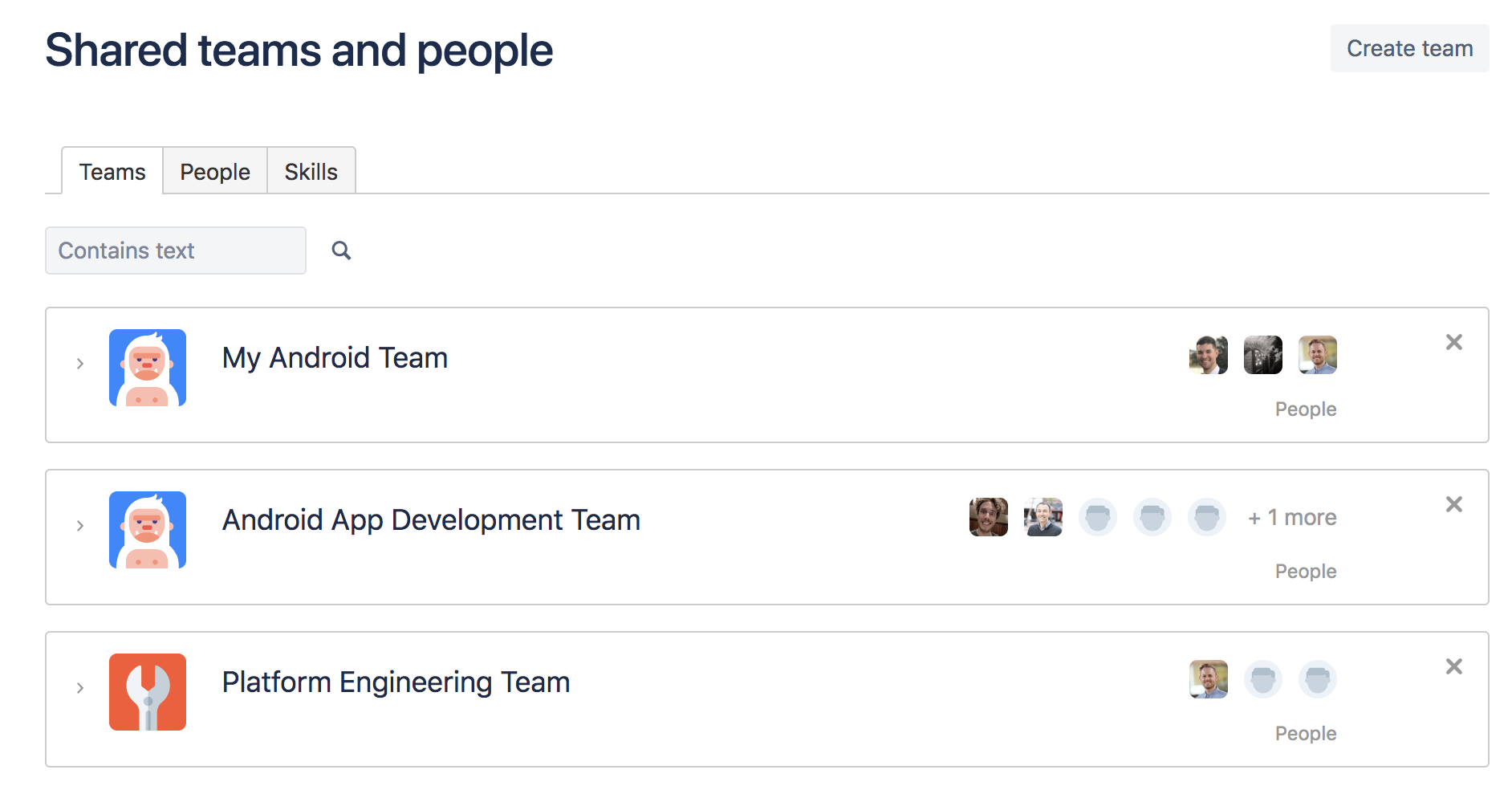Delete Platform Engineering Team using X icon

coord(1453,666)
